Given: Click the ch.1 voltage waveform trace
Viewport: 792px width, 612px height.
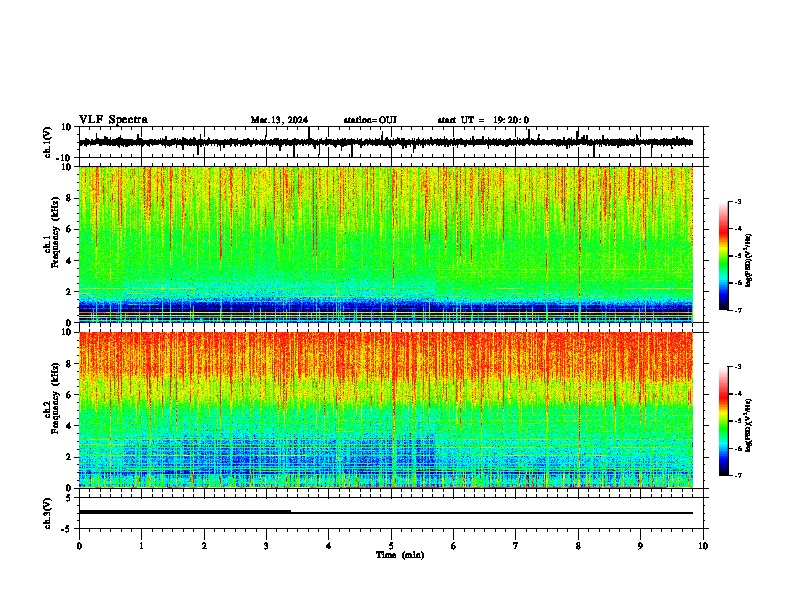Looking at the screenshot, I should point(385,142).
